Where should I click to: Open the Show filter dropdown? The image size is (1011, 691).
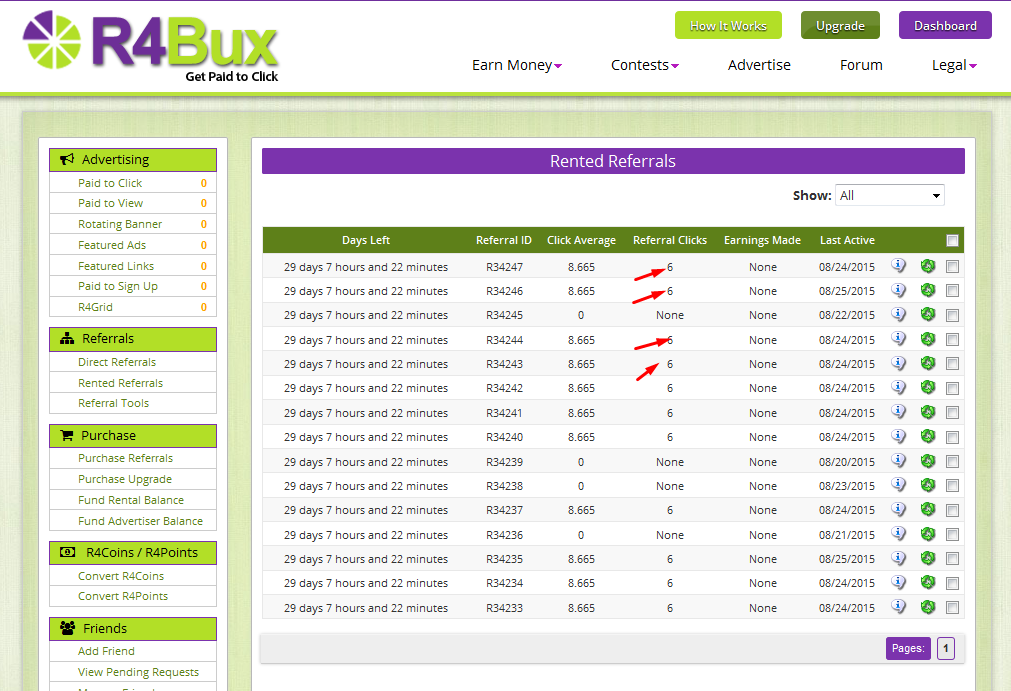point(890,195)
